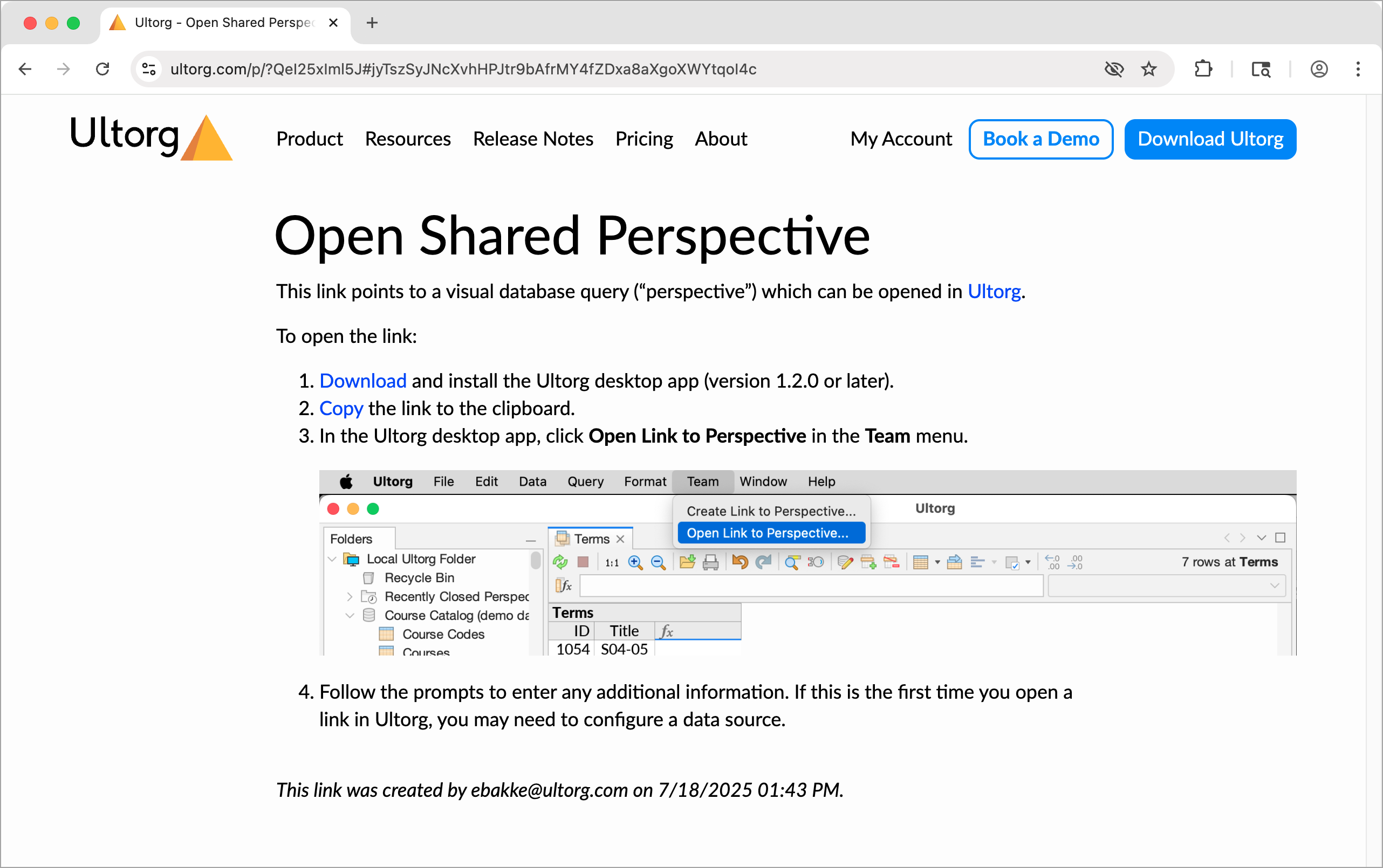The width and height of the screenshot is (1383, 868).
Task: Collapse the Course Catalog tree node
Action: coord(349,615)
